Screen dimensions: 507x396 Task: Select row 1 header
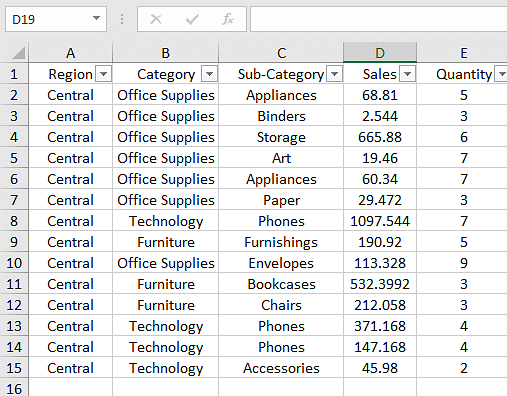(x=14, y=74)
